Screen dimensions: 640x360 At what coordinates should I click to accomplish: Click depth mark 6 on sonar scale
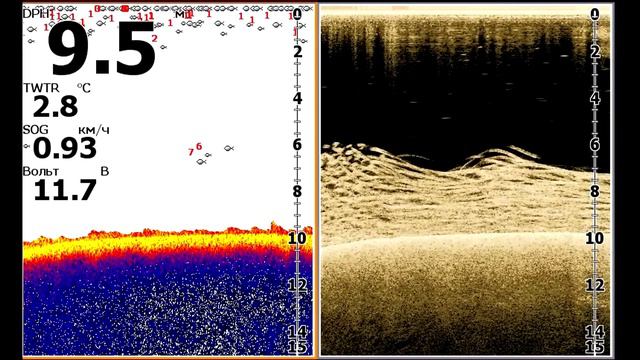coord(298,144)
